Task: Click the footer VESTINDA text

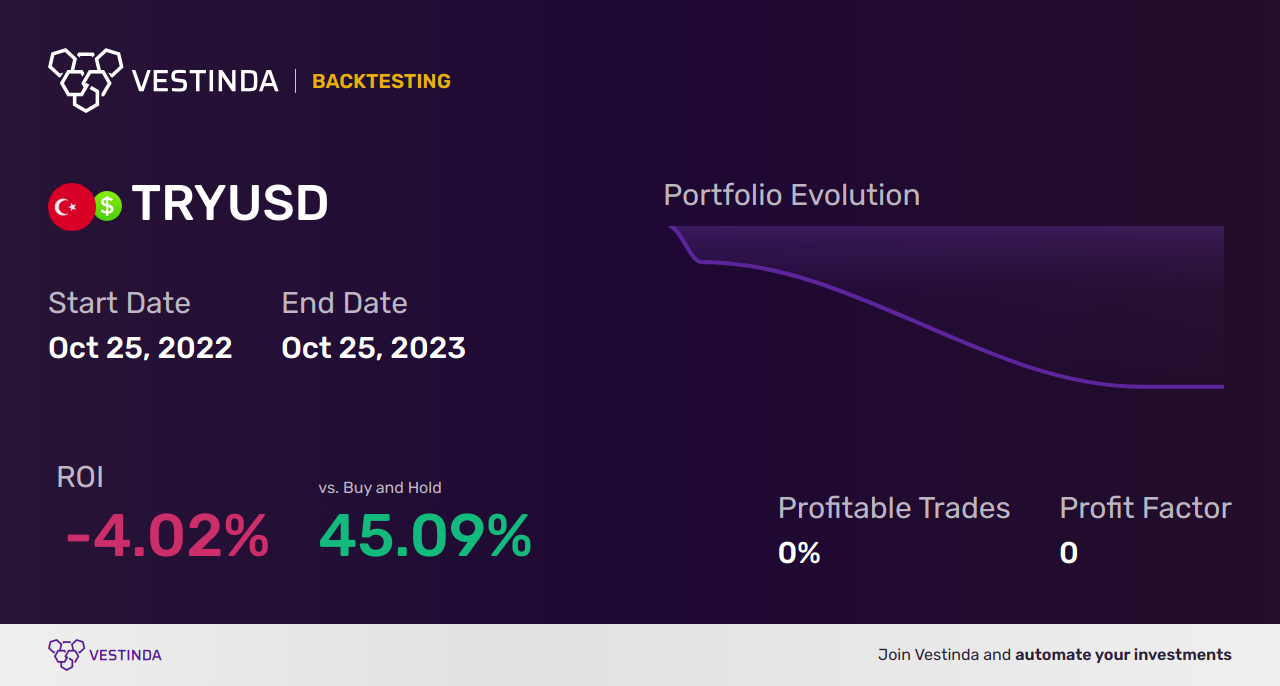Action: tap(125, 655)
